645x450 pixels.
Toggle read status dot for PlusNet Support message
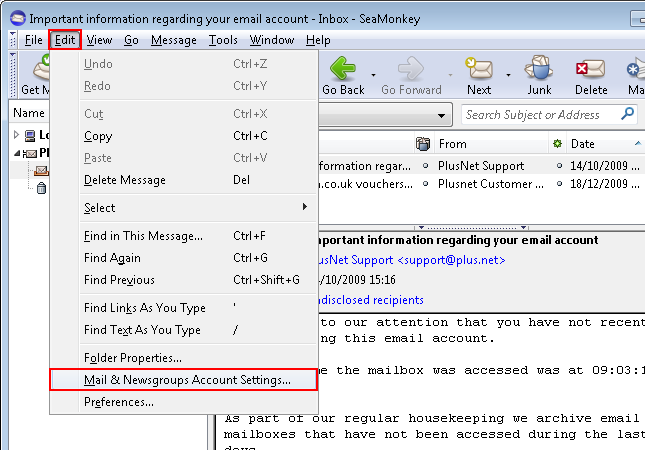426,164
